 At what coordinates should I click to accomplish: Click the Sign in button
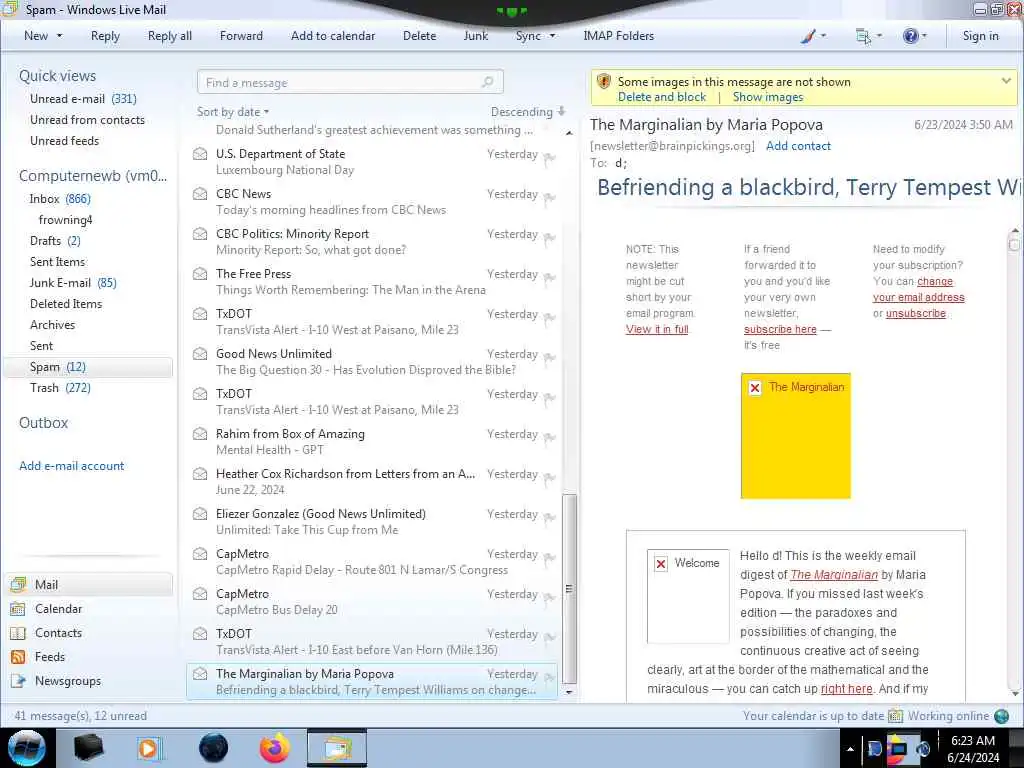point(980,36)
